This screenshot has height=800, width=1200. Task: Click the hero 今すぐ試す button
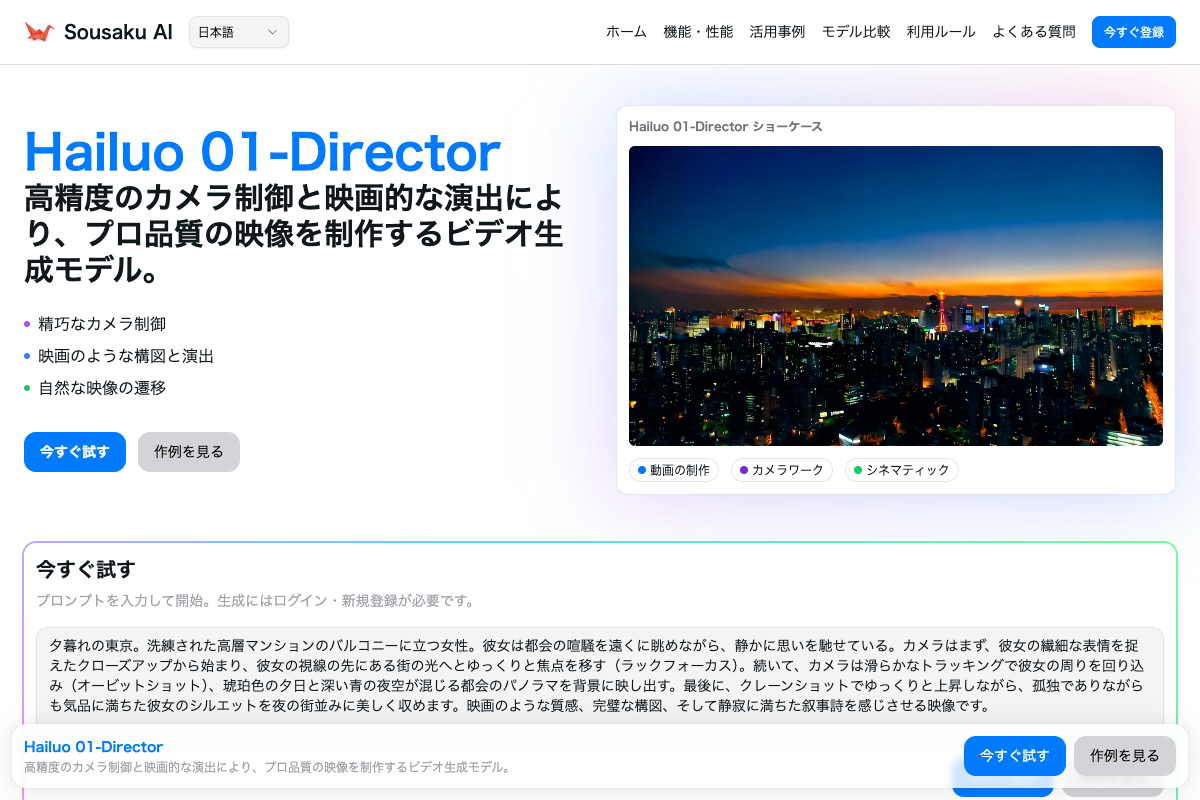[x=75, y=452]
